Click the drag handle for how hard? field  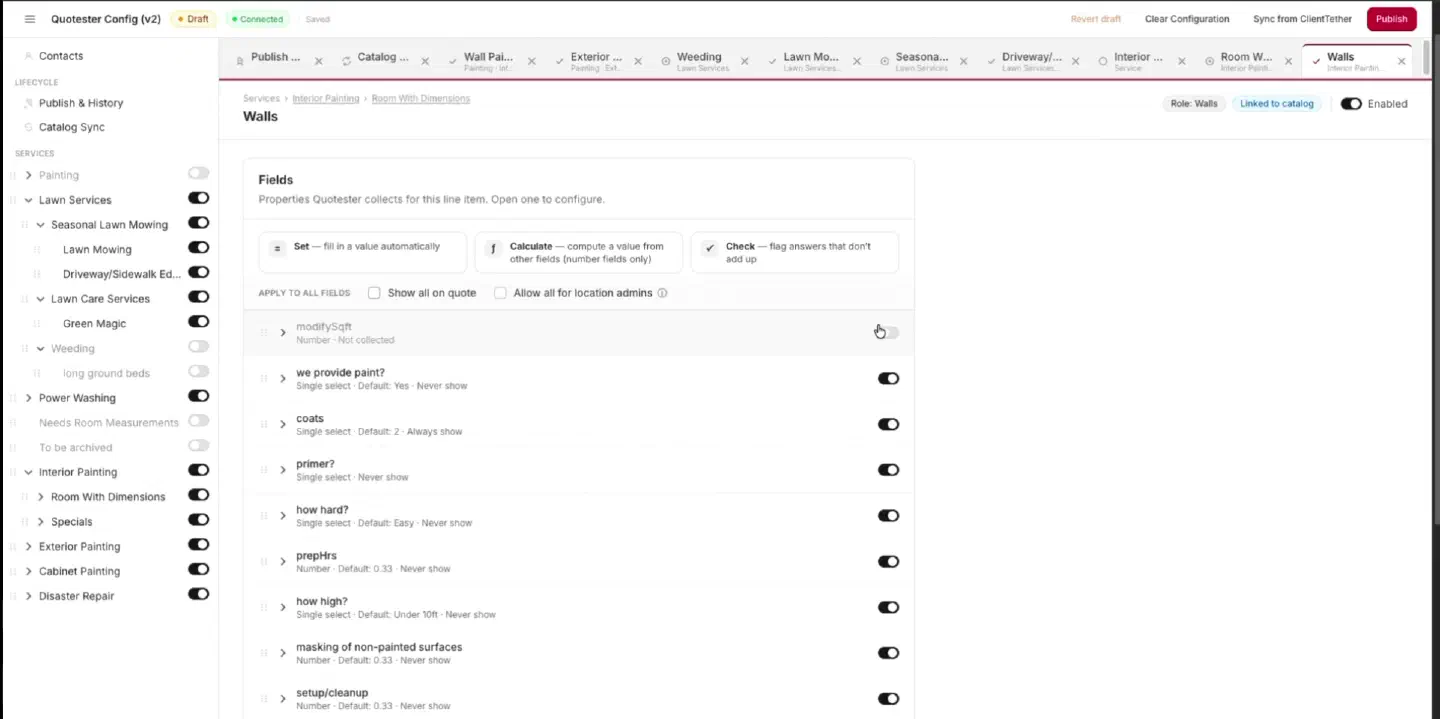pos(264,516)
